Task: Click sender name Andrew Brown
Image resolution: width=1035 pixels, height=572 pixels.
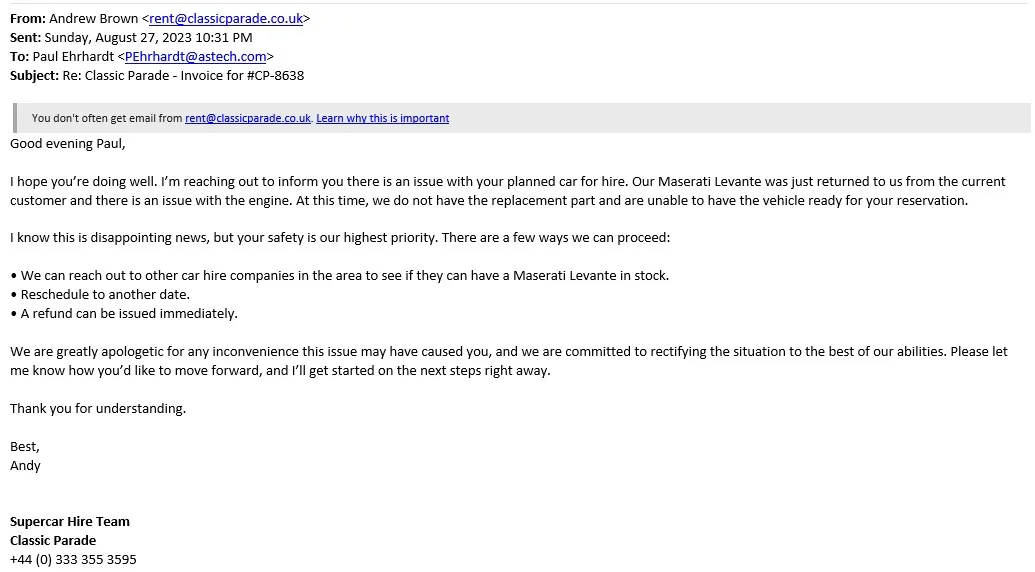Action: pyautogui.click(x=93, y=18)
